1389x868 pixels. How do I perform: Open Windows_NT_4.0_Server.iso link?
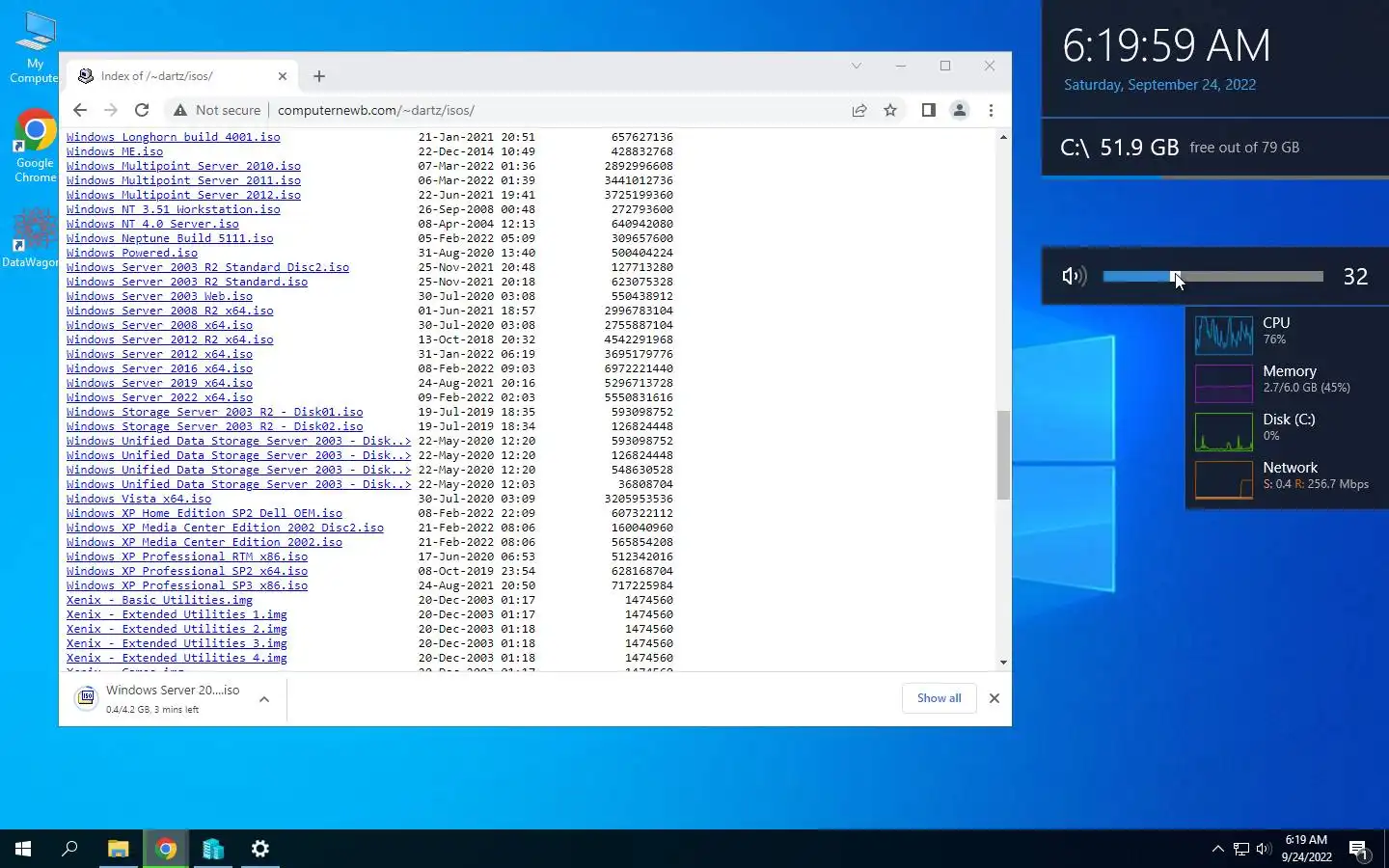152,224
